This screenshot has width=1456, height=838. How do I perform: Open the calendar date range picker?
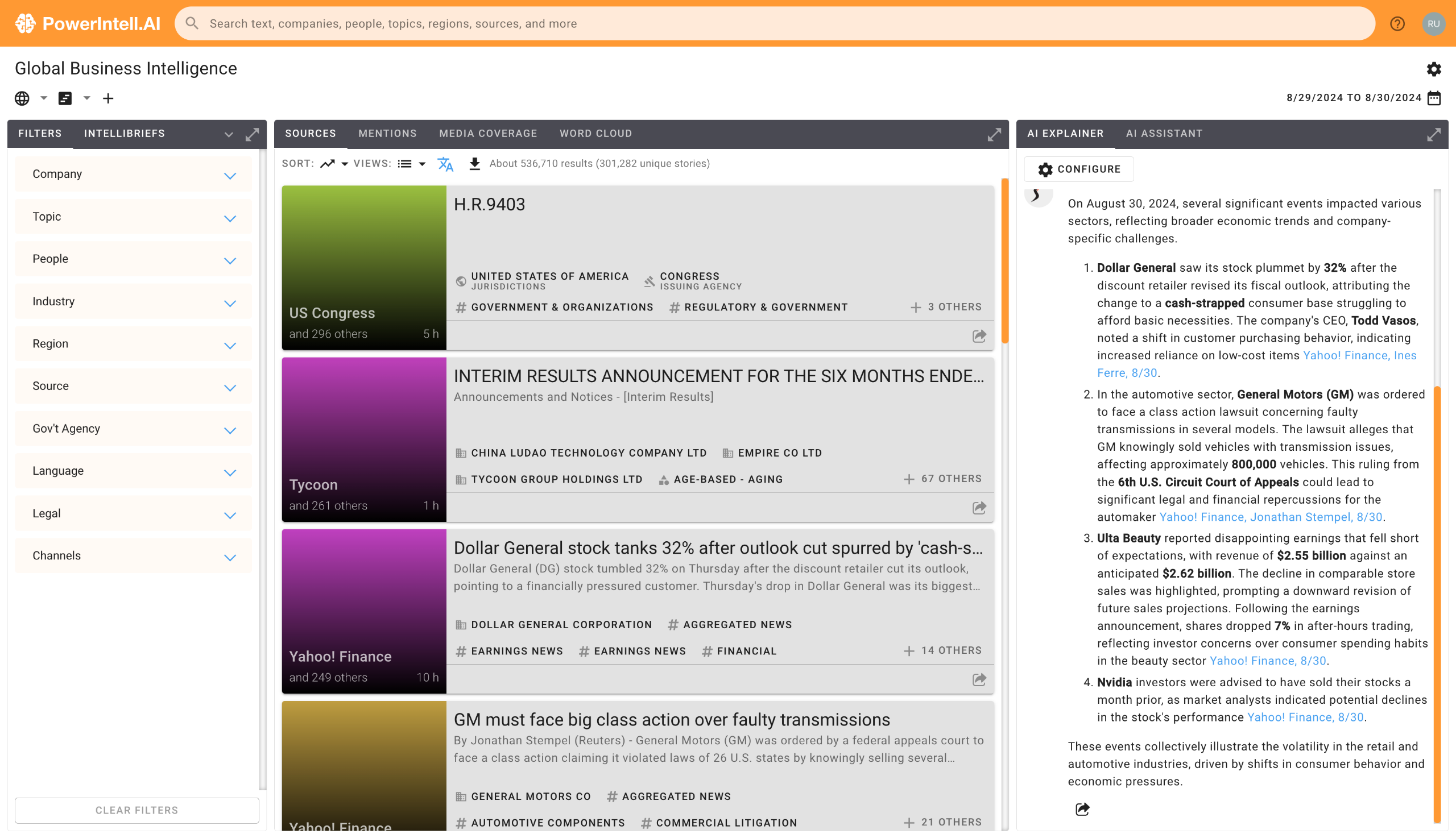(1434, 98)
